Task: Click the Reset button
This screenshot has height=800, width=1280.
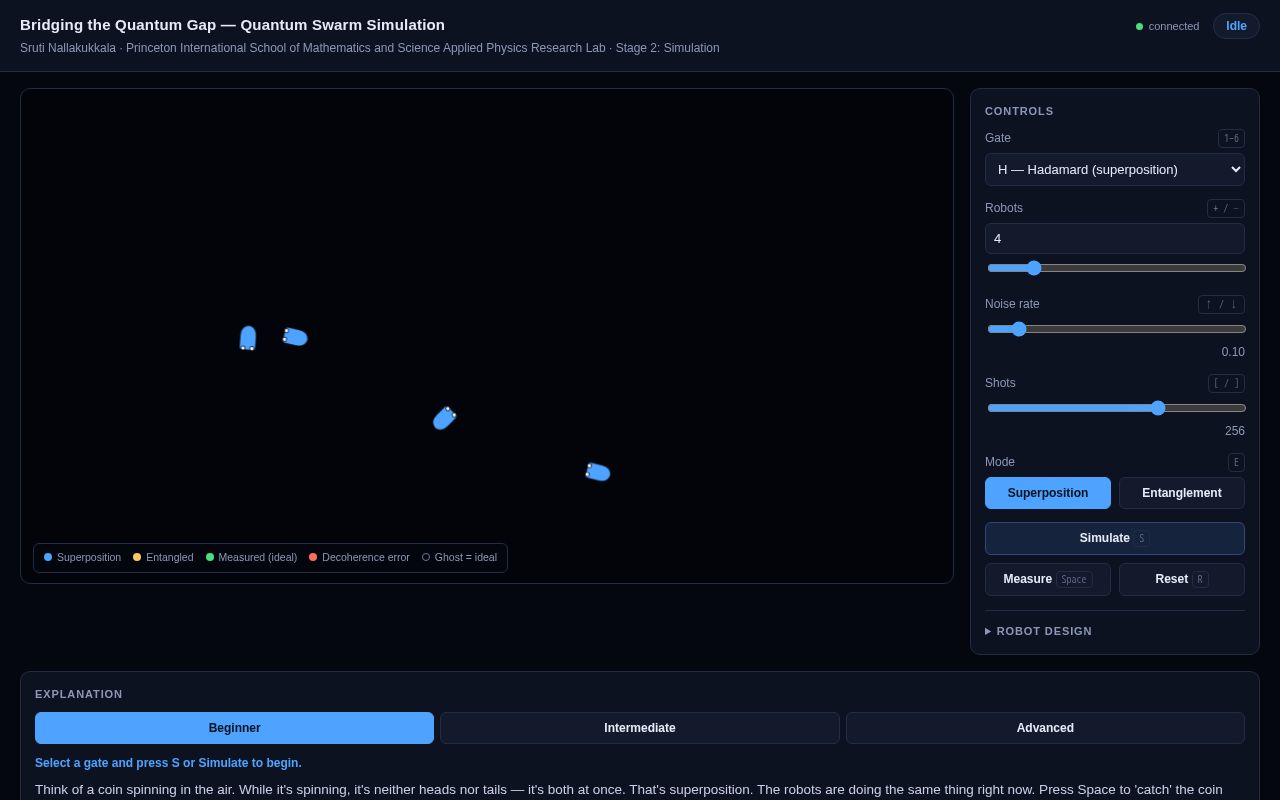Action: [1182, 579]
